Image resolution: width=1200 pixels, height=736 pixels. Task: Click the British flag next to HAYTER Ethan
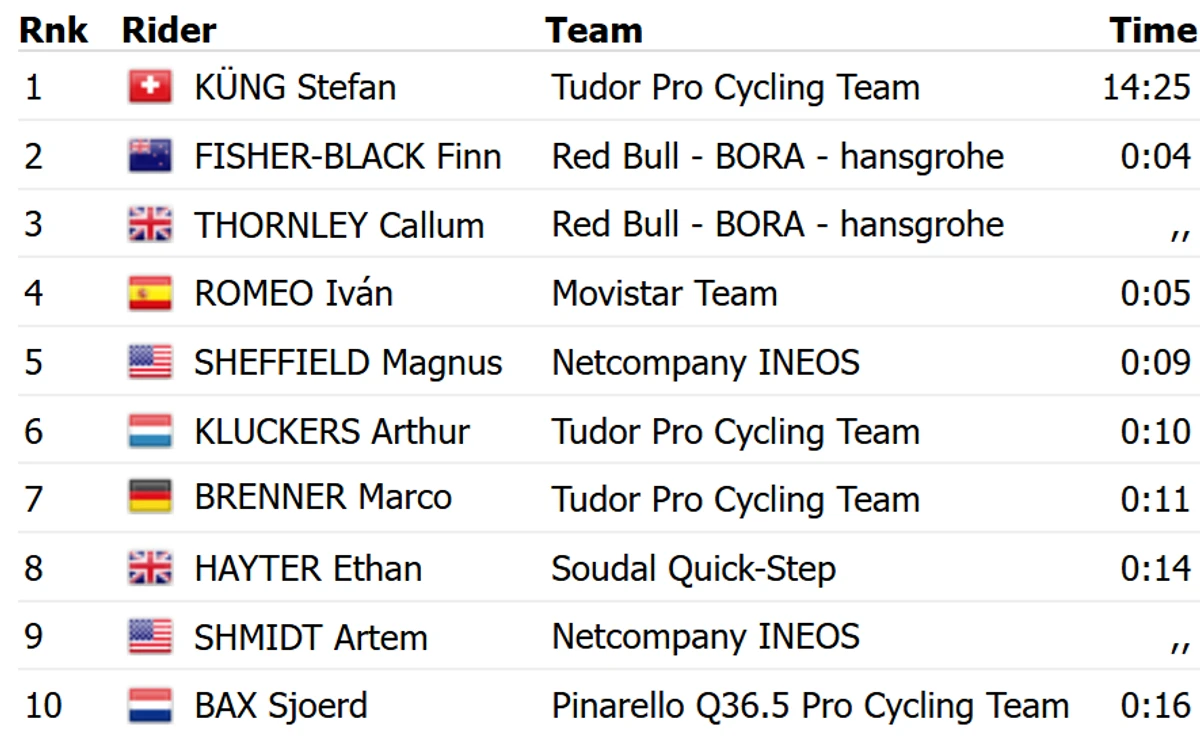[x=150, y=568]
